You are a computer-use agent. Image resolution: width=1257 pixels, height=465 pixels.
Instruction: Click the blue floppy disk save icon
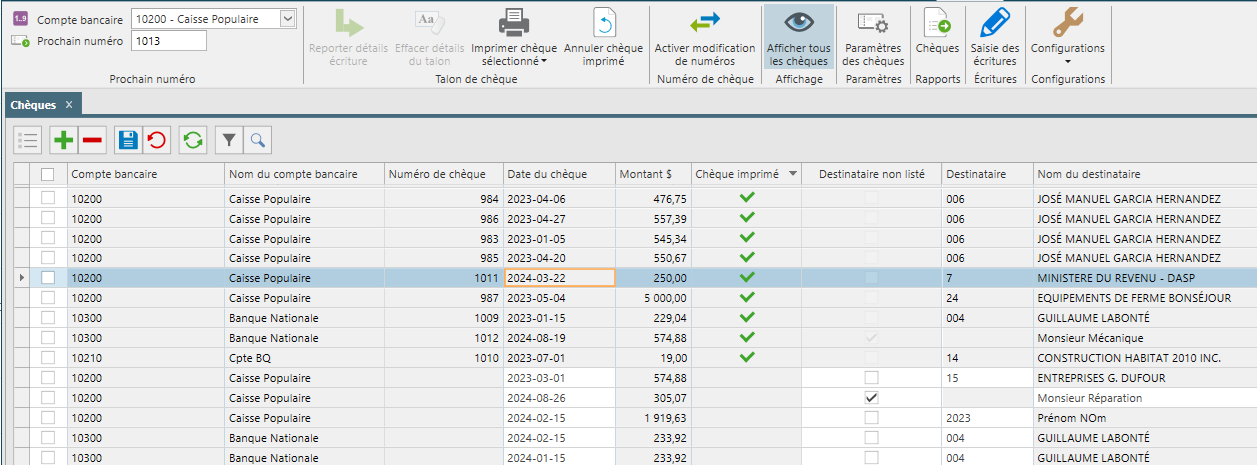[x=128, y=140]
